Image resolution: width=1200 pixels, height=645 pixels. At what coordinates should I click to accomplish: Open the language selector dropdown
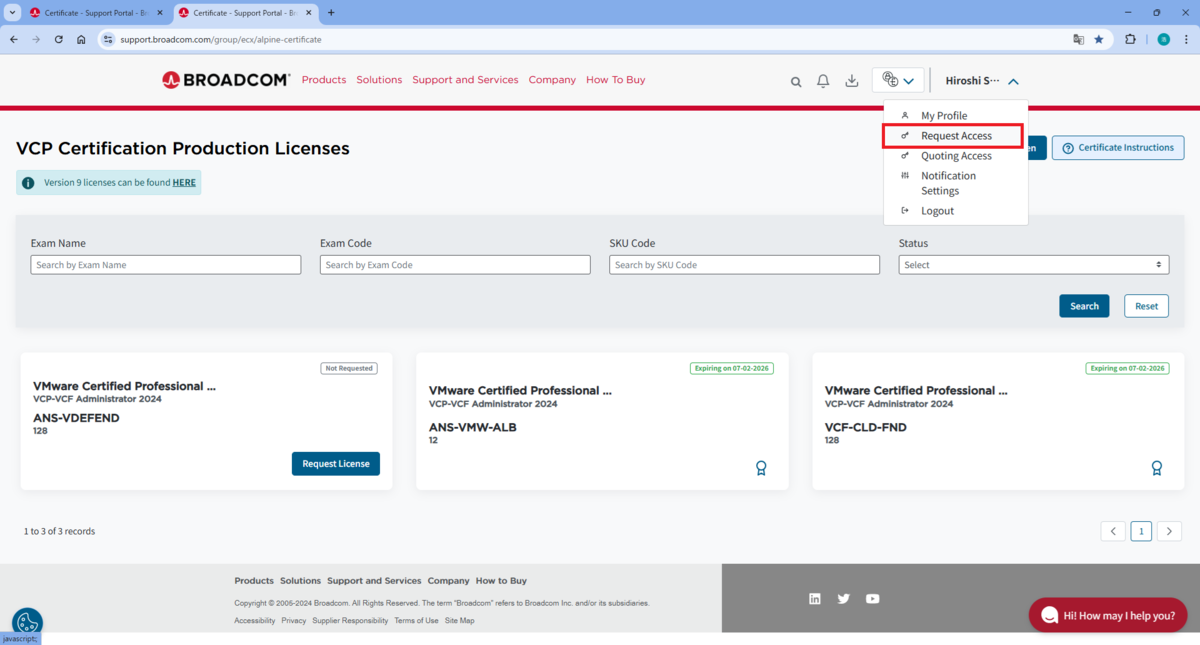(898, 80)
